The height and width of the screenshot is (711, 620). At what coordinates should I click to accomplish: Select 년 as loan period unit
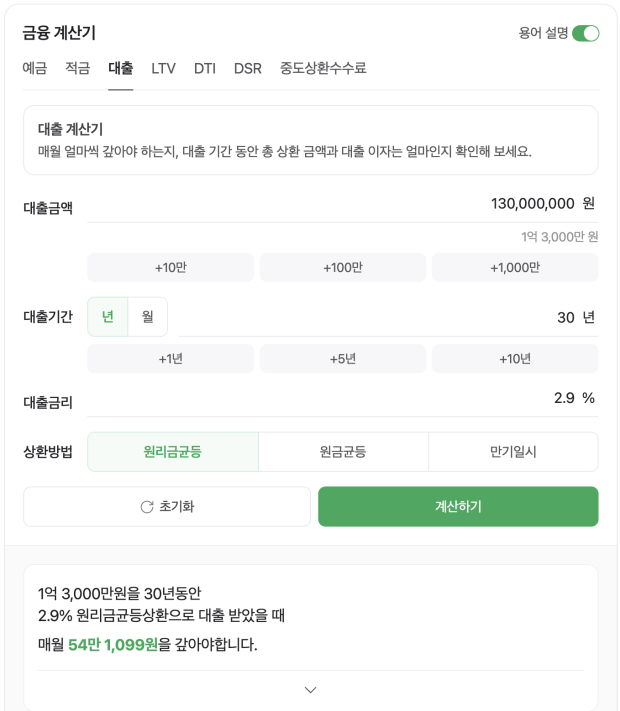(108, 317)
